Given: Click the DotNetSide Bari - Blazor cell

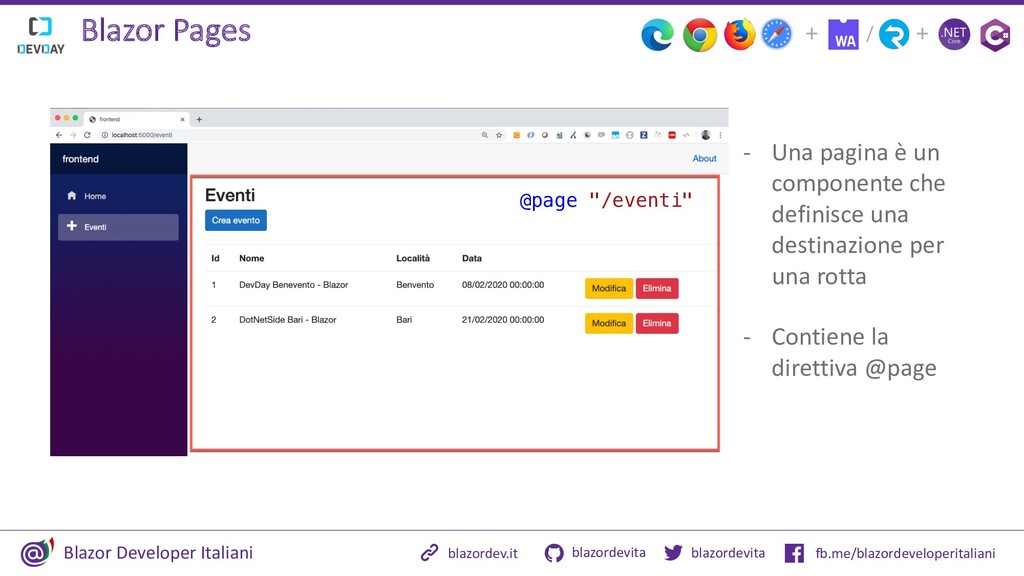Looking at the screenshot, I should pyautogui.click(x=287, y=320).
